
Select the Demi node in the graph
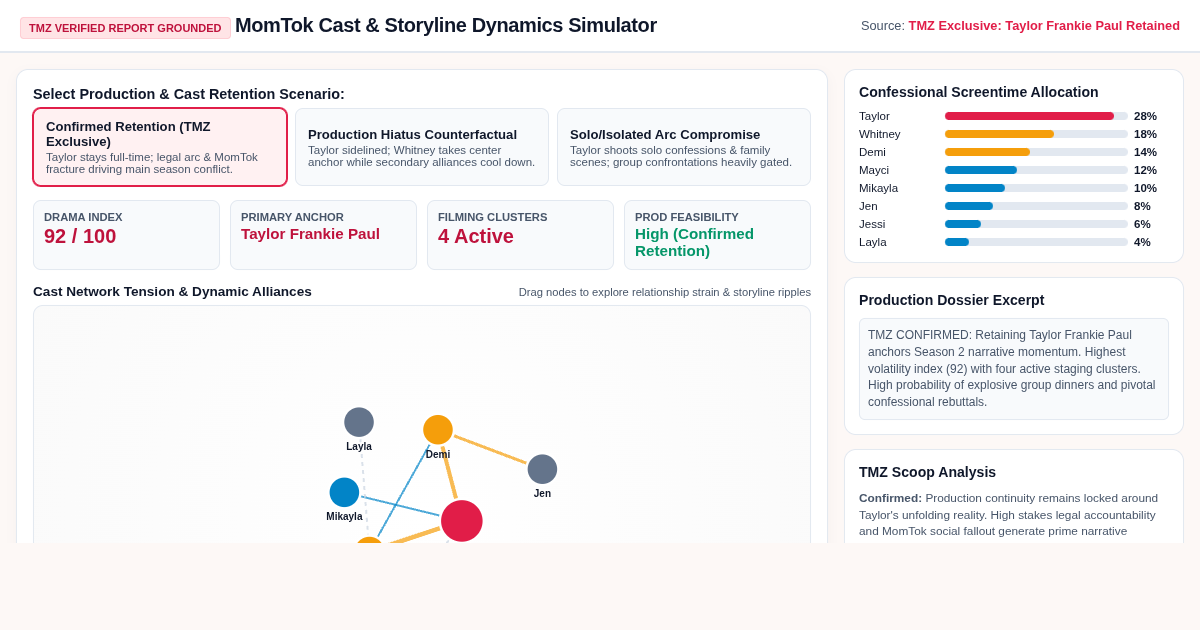tap(438, 430)
